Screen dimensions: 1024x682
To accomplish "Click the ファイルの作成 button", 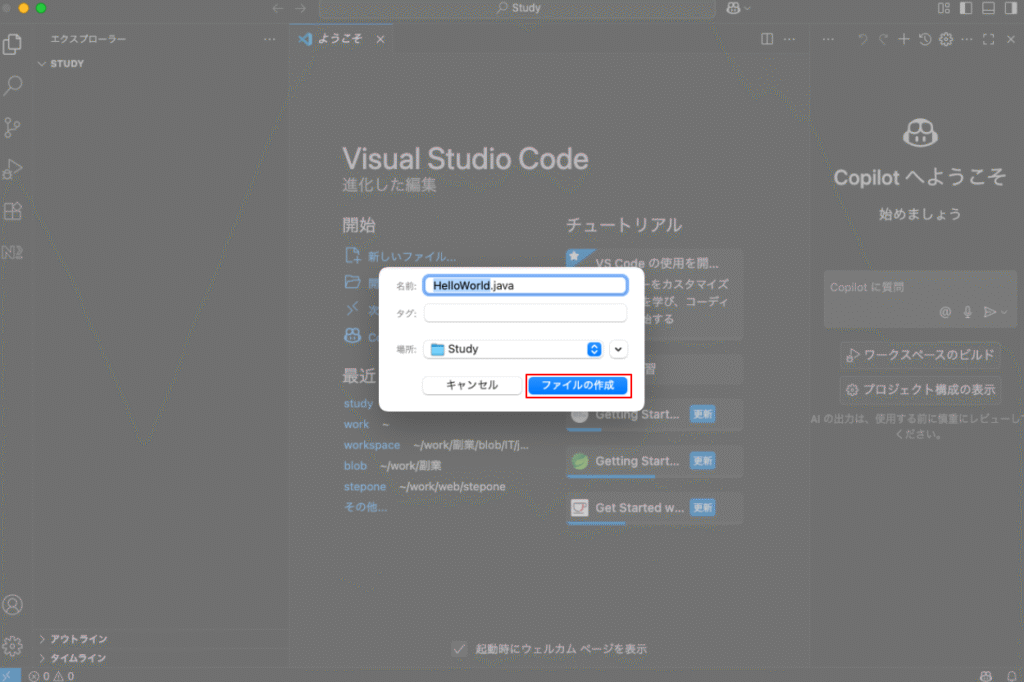I will [578, 385].
